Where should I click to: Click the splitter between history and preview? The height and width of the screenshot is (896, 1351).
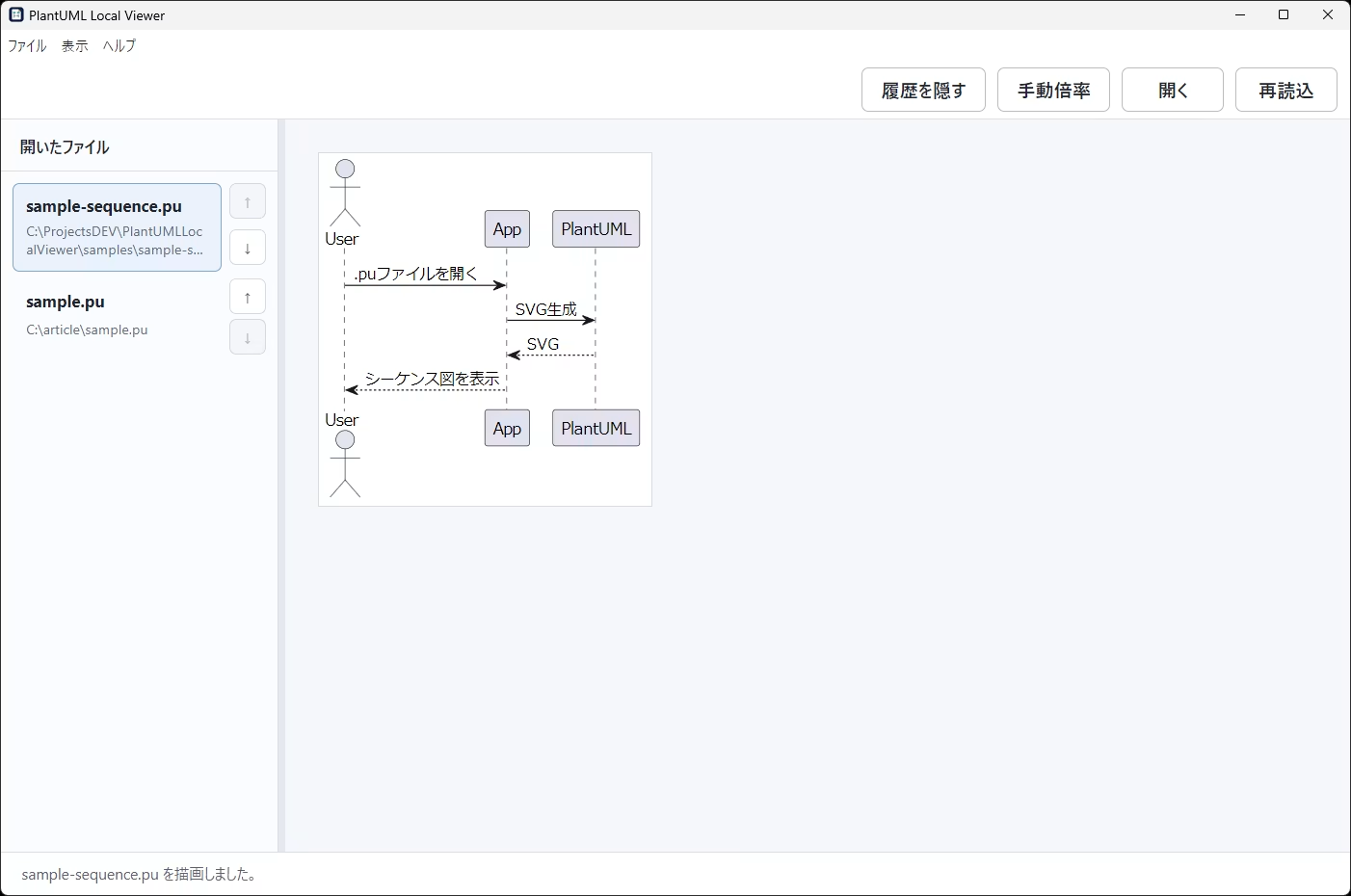[281, 486]
